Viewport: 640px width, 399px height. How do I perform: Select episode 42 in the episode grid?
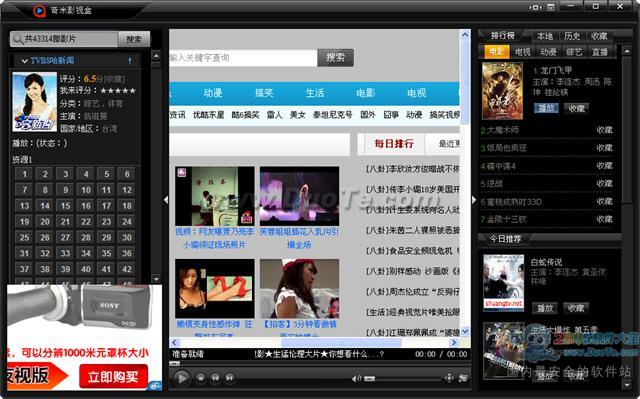(x=127, y=269)
